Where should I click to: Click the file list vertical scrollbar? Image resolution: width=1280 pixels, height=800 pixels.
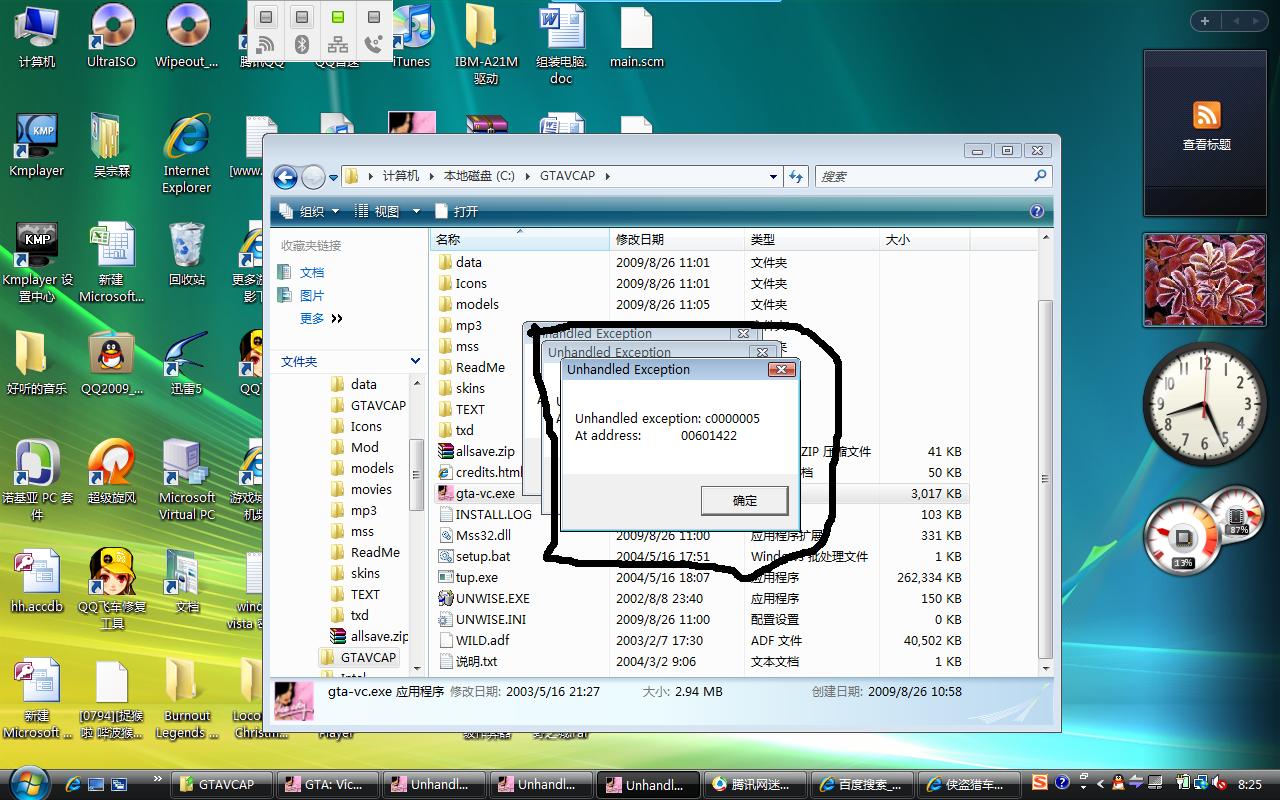1046,453
